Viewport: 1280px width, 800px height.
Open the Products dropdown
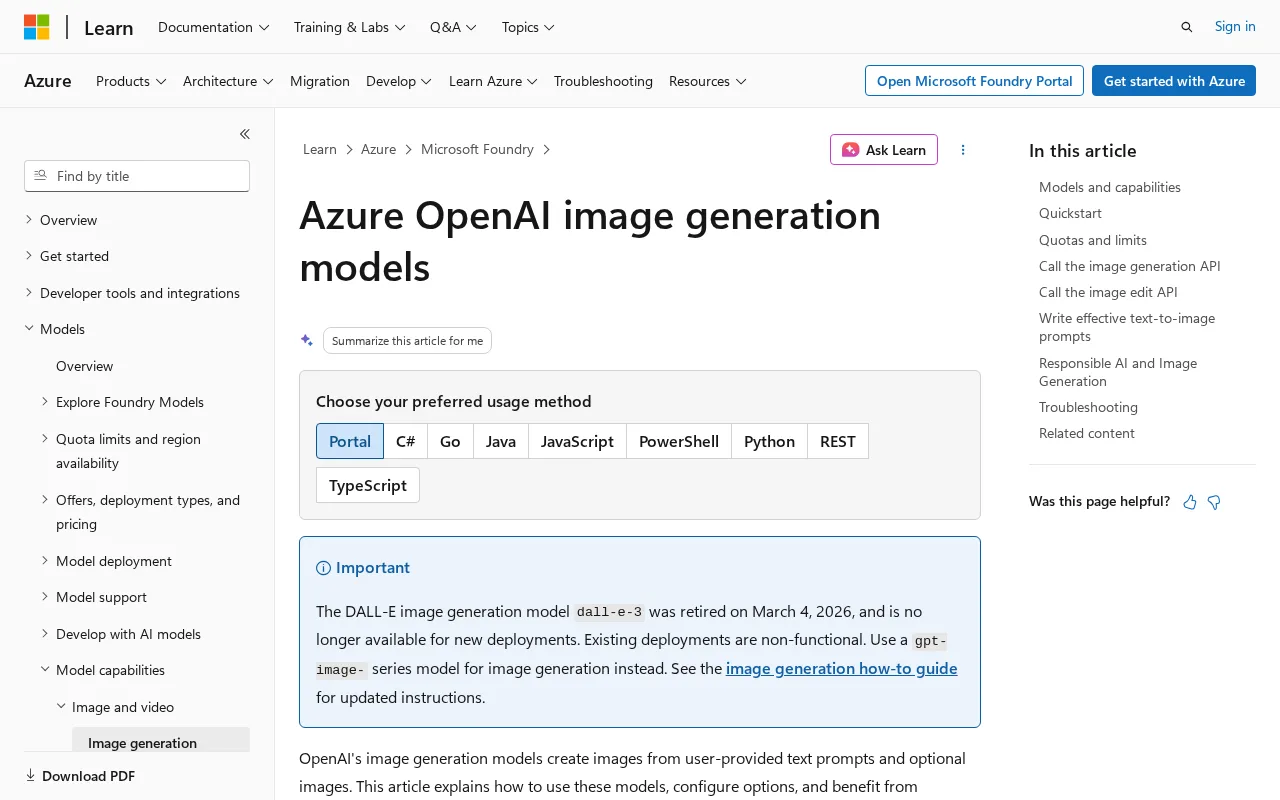(131, 81)
